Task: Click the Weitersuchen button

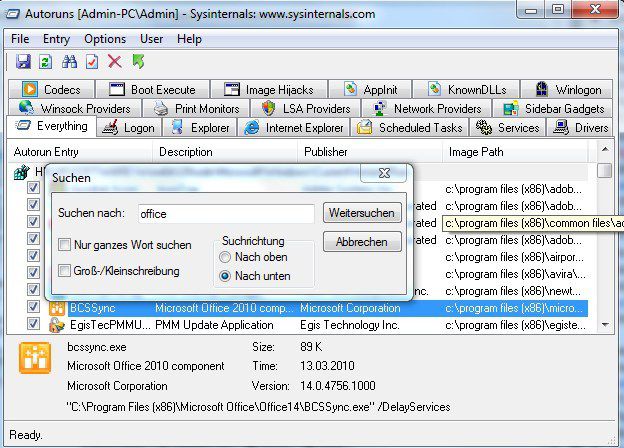Action: click(362, 213)
